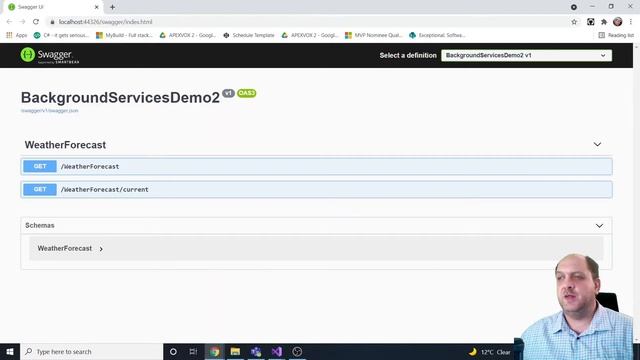Click the browser forward arrow
Image resolution: width=640 pixels, height=360 pixels.
[22, 22]
